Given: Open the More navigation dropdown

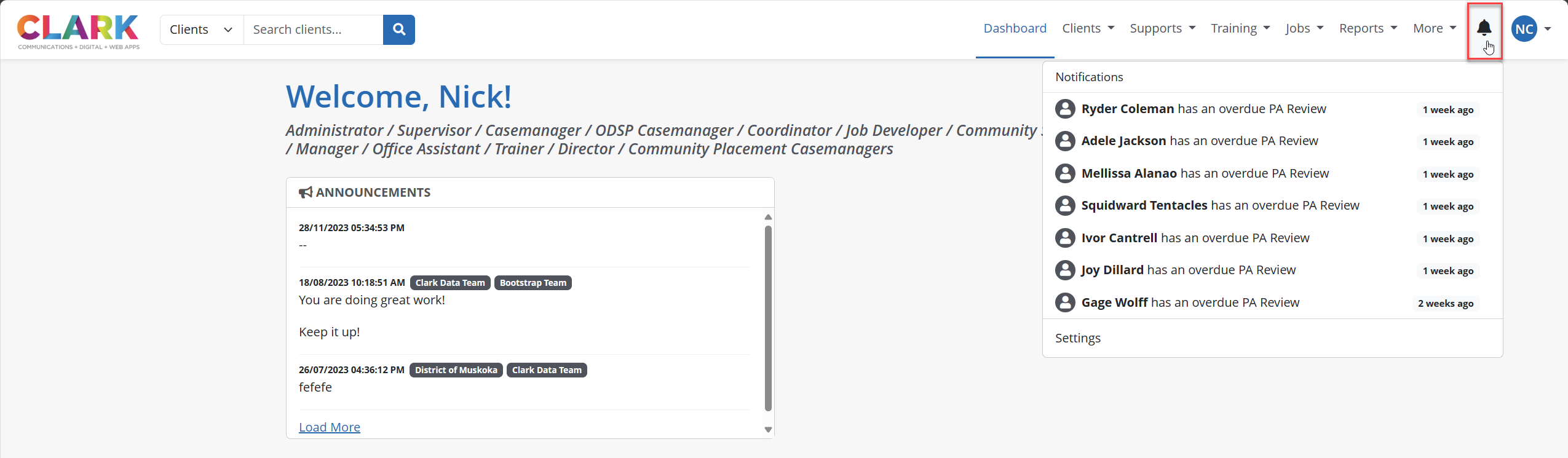Looking at the screenshot, I should 1434,28.
